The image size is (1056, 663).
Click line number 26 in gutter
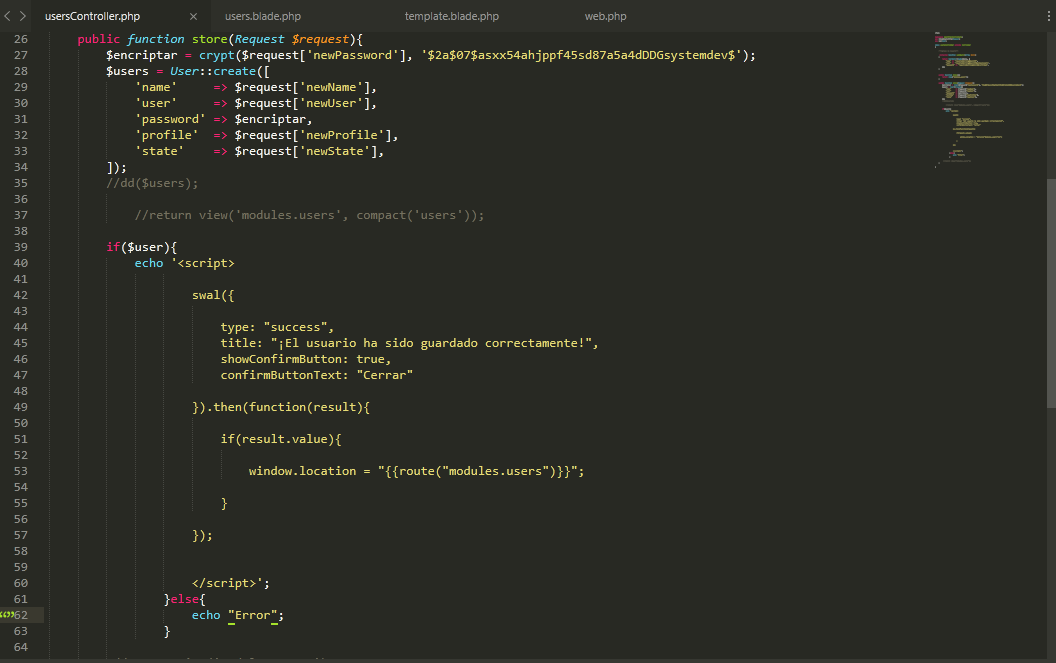(21, 39)
